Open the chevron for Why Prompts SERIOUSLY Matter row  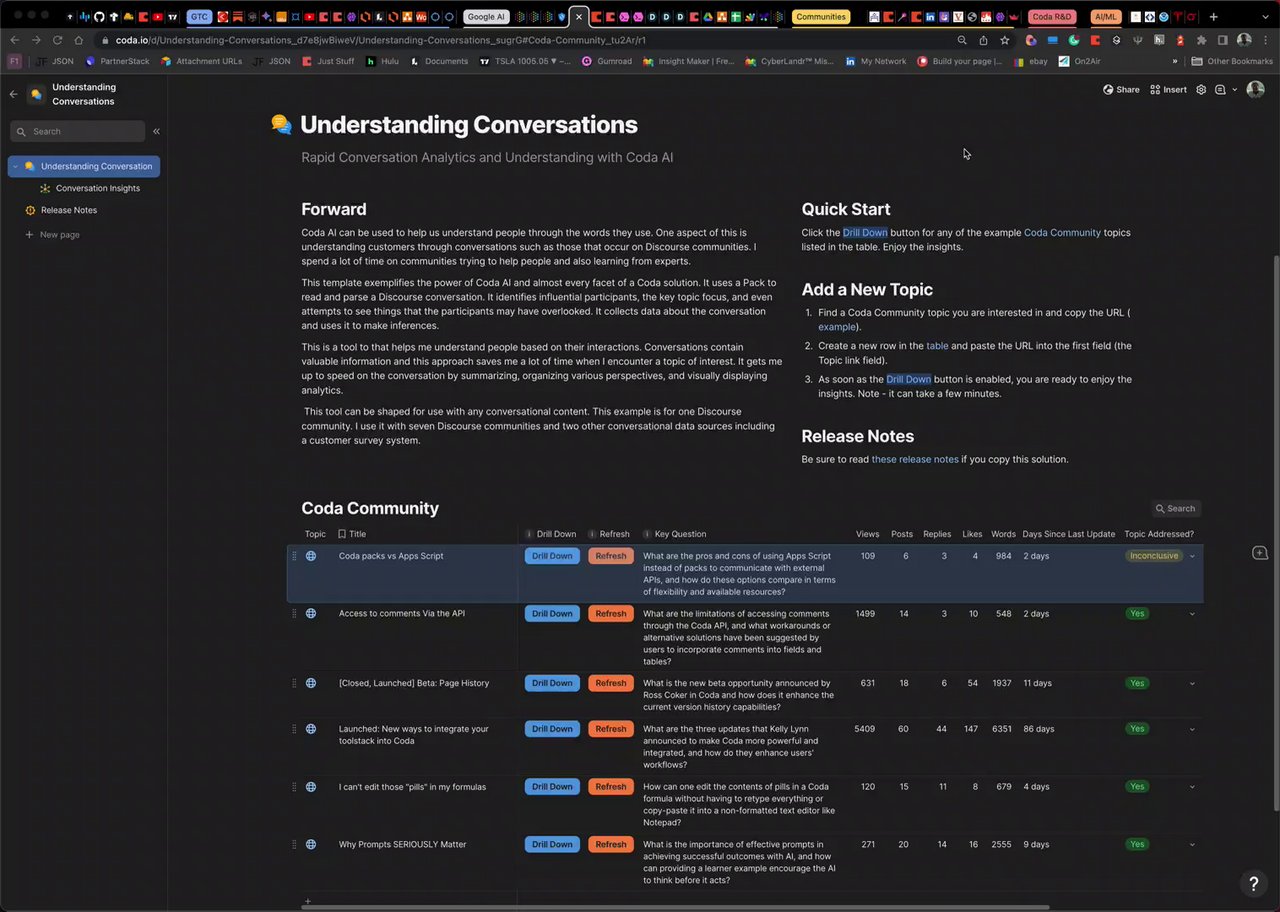[x=1192, y=845]
